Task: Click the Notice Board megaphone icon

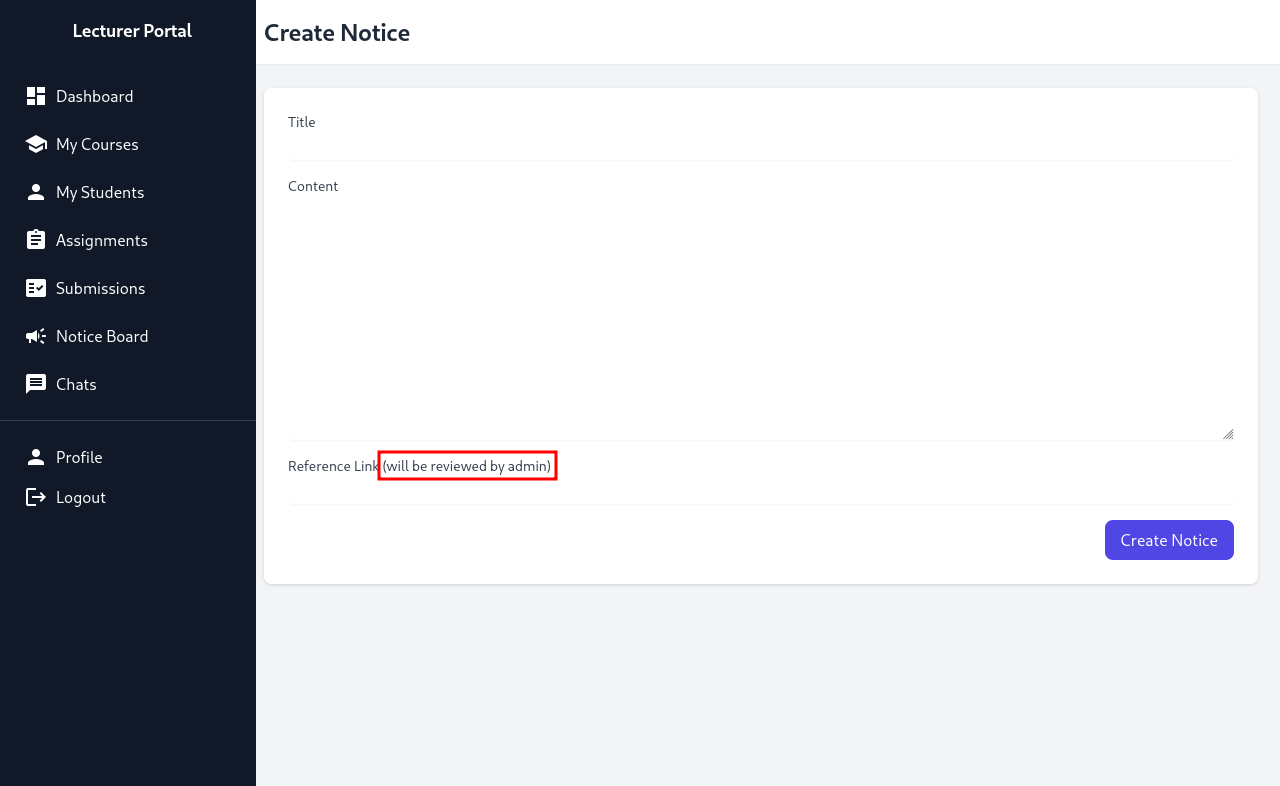Action: click(36, 335)
